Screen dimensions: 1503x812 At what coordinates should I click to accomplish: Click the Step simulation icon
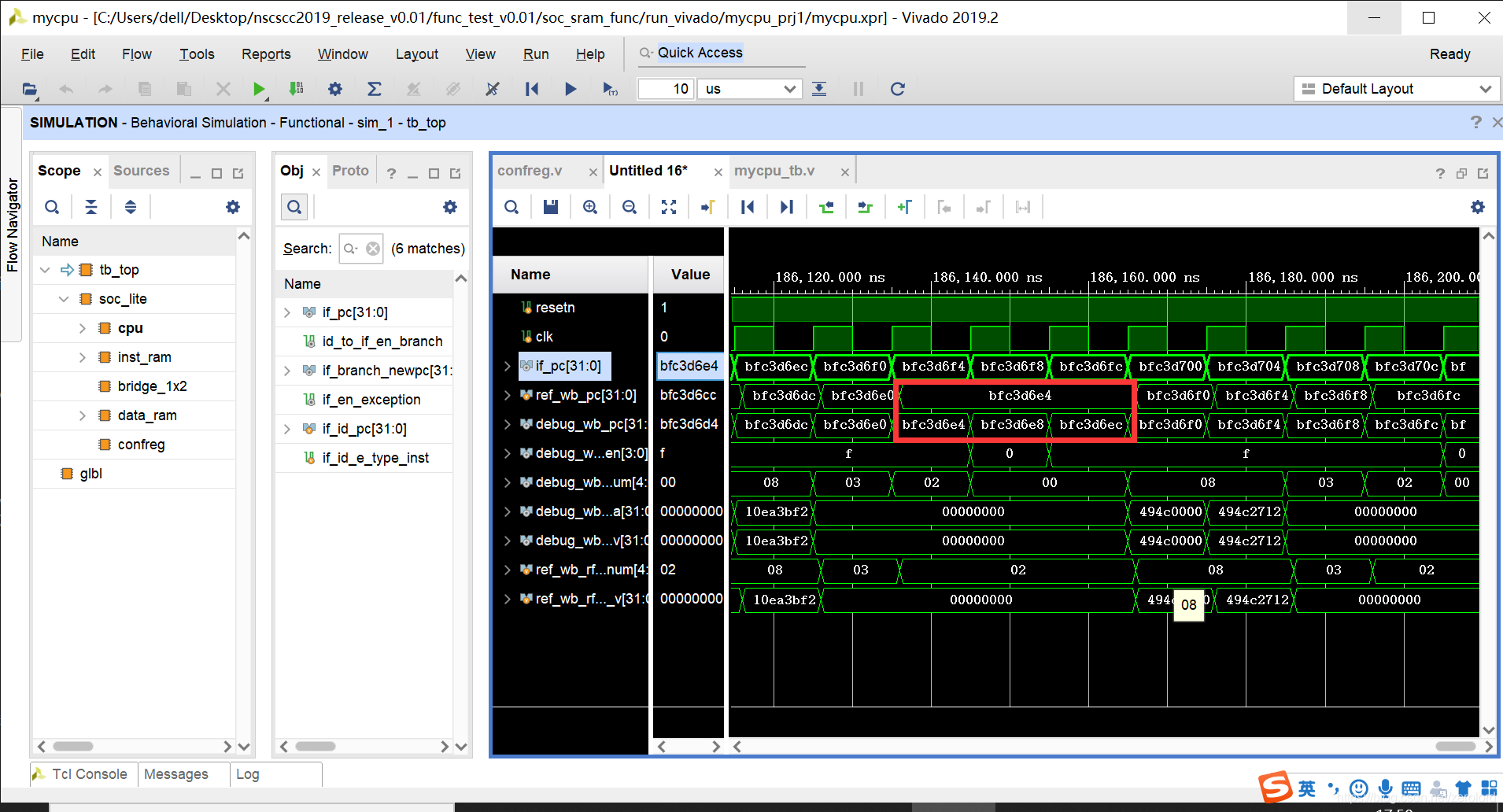819,89
